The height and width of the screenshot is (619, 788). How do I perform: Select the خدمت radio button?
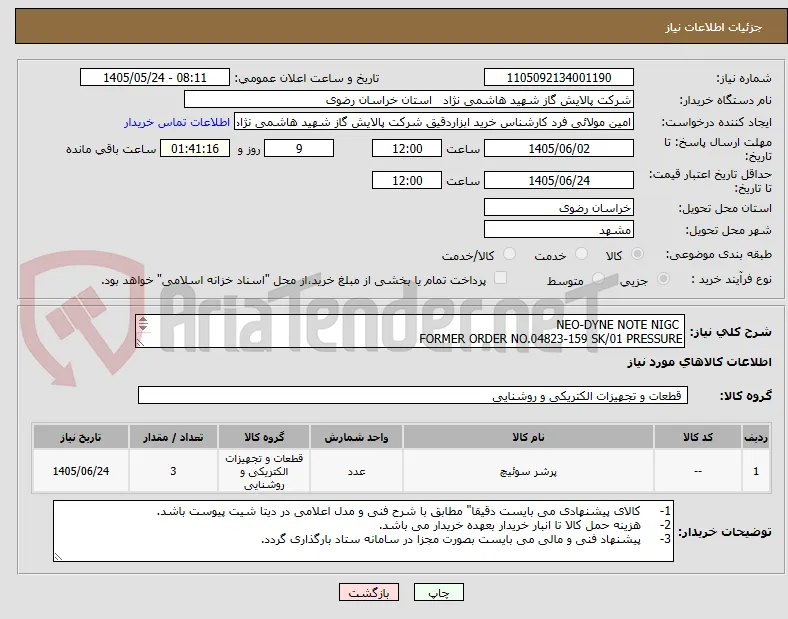pyautogui.click(x=581, y=254)
